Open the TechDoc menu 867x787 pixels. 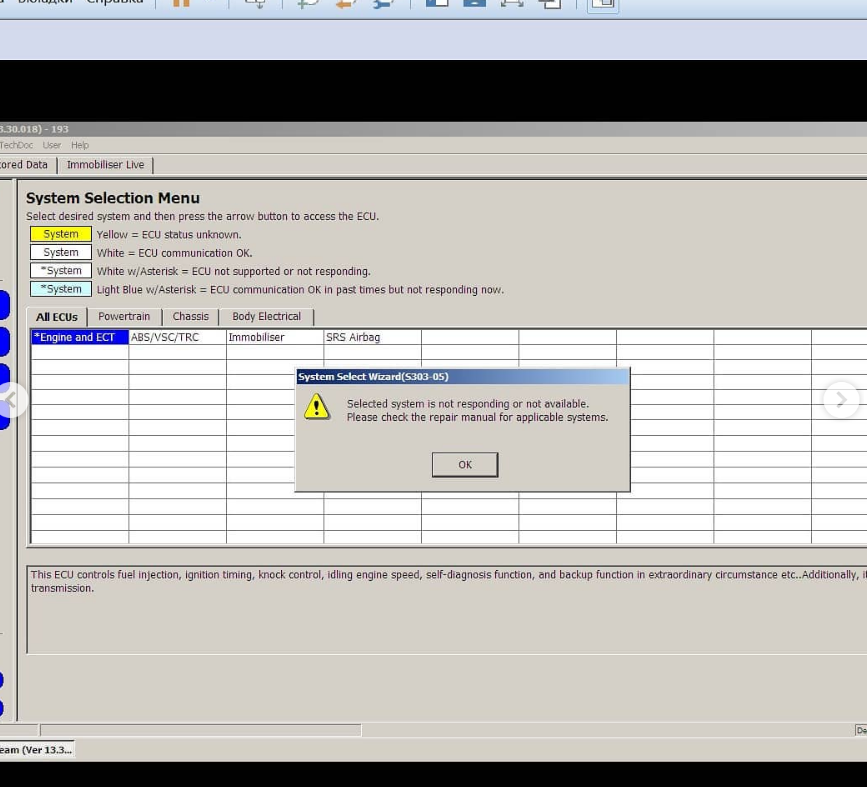17,145
